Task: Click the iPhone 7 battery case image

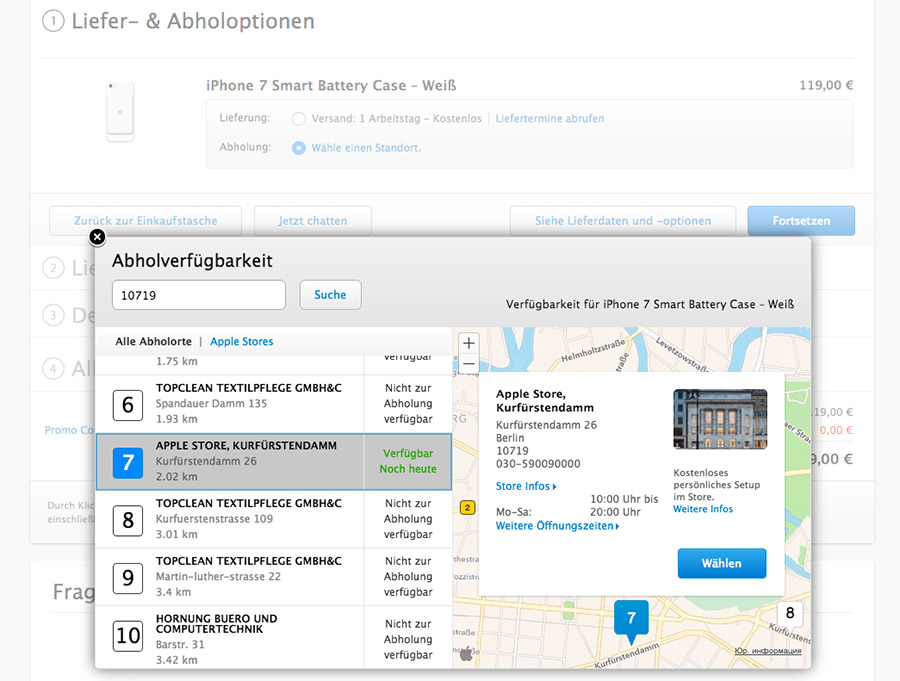Action: coord(120,111)
